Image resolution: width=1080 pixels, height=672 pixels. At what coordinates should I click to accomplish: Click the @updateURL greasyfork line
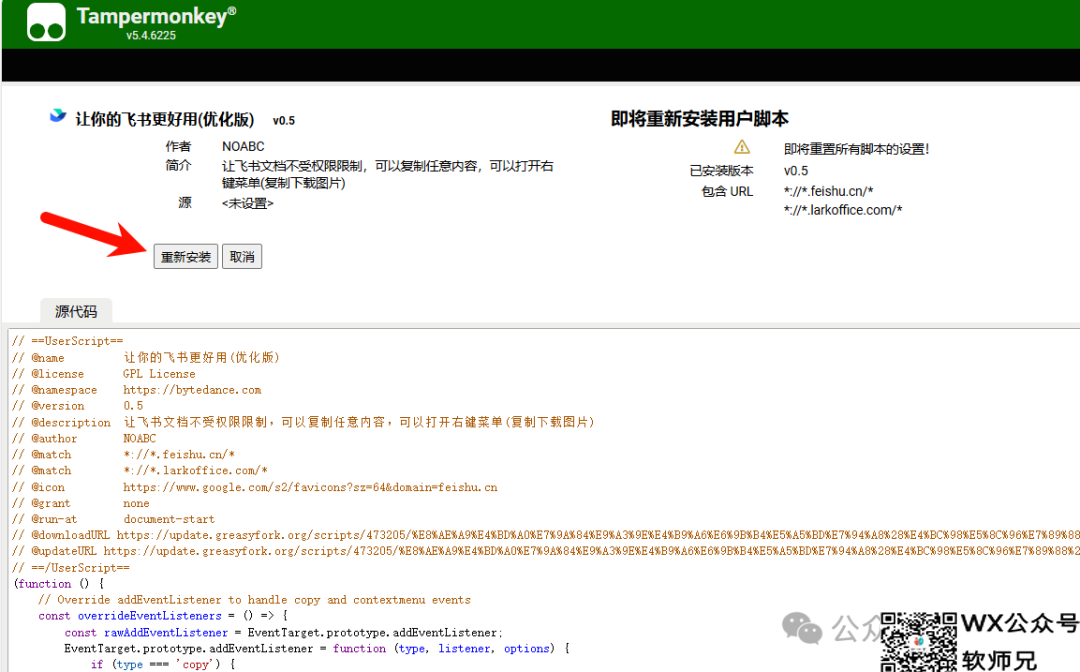(x=546, y=551)
